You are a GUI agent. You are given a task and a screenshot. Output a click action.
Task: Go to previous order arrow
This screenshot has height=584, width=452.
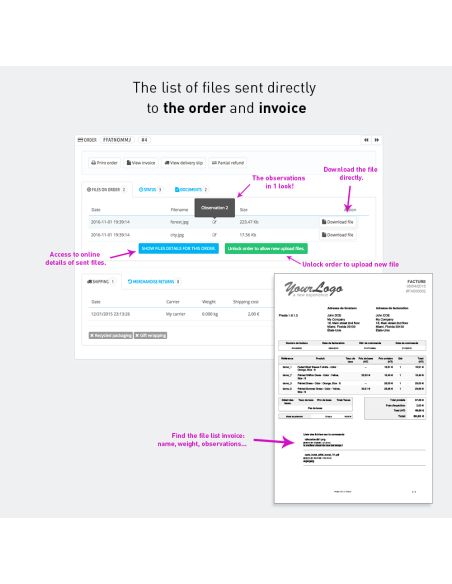(366, 140)
